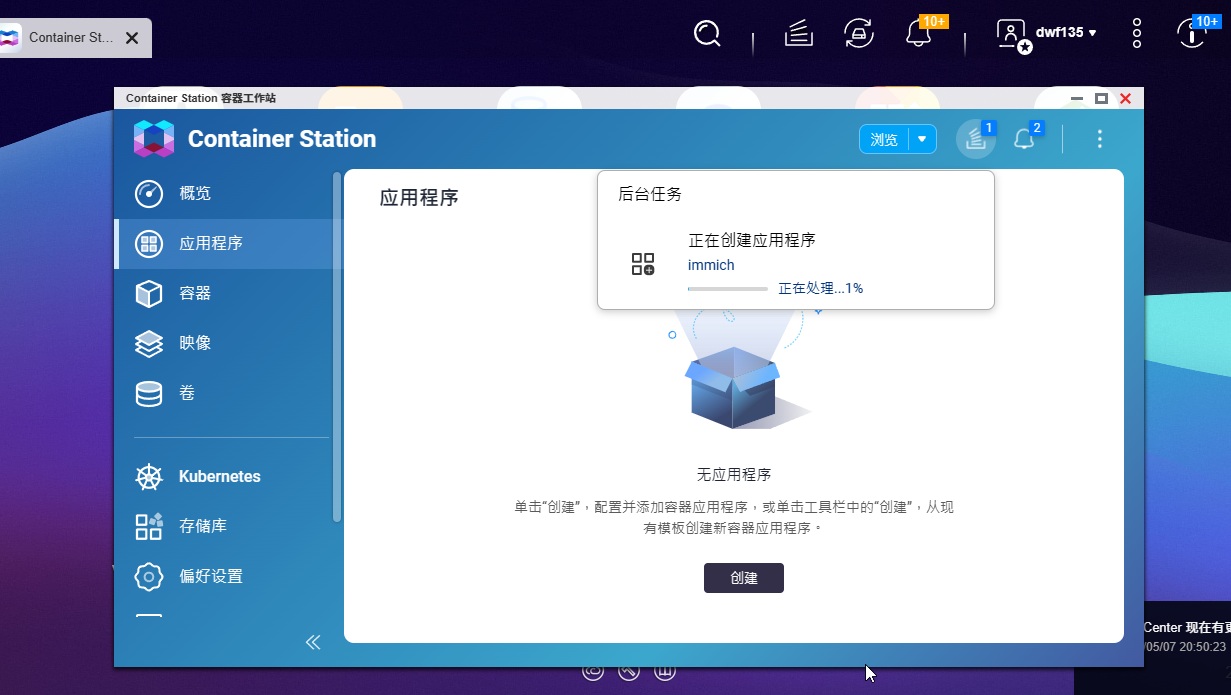1231x695 pixels.
Task: Click the 应用程序 page heading
Action: coord(419,197)
